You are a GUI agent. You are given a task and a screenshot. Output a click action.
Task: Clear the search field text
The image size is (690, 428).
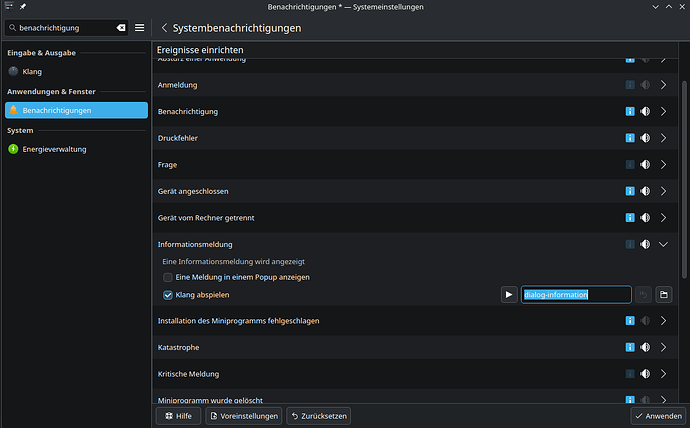point(120,28)
